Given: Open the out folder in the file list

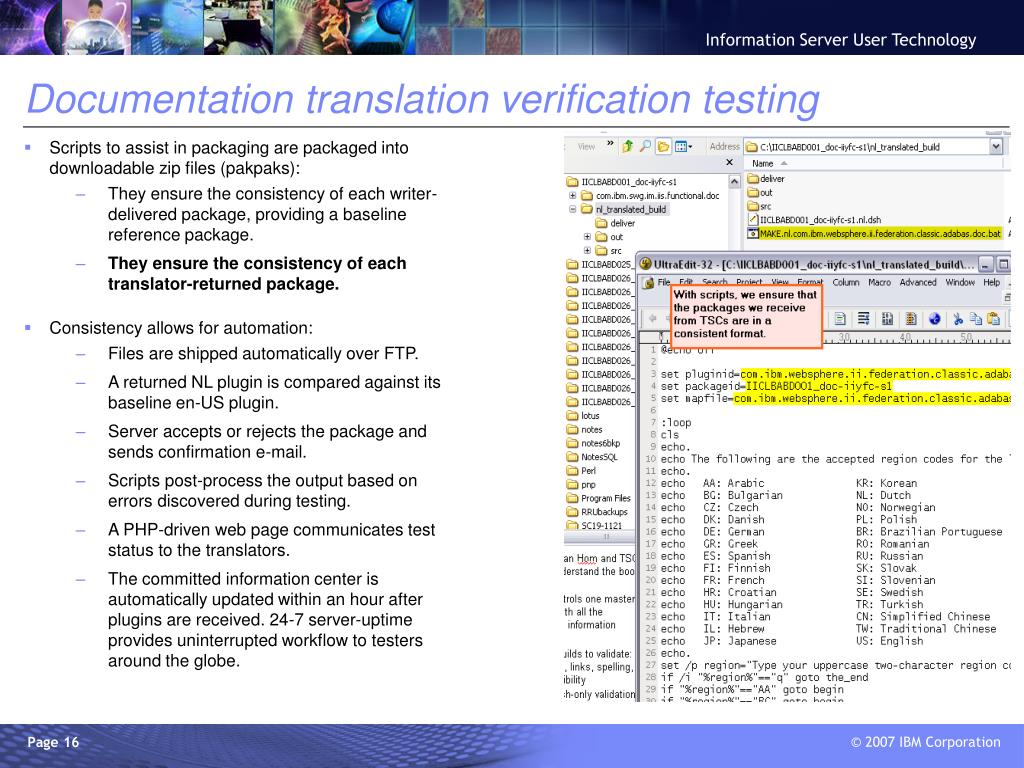Looking at the screenshot, I should 760,192.
